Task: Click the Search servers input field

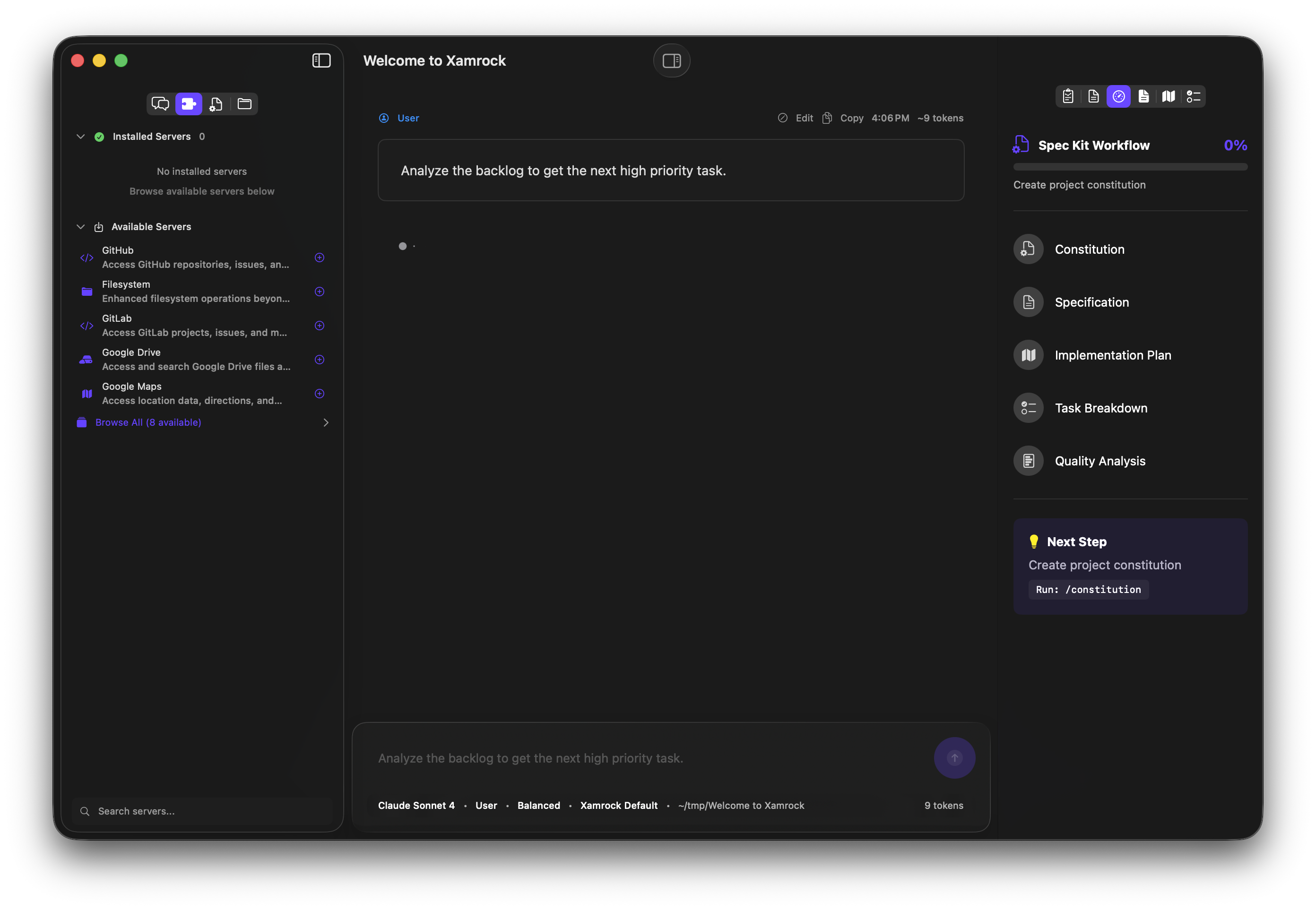Action: pyautogui.click(x=211, y=811)
